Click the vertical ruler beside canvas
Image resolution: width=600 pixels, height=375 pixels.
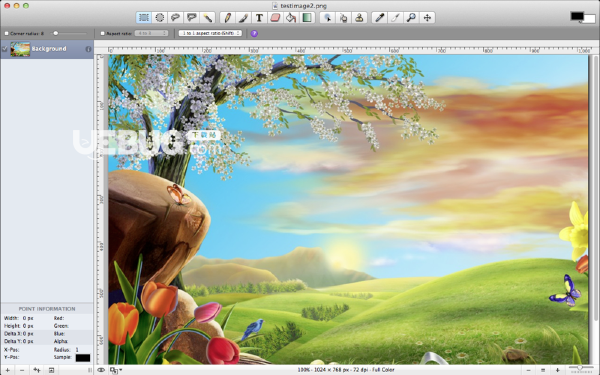click(101, 209)
